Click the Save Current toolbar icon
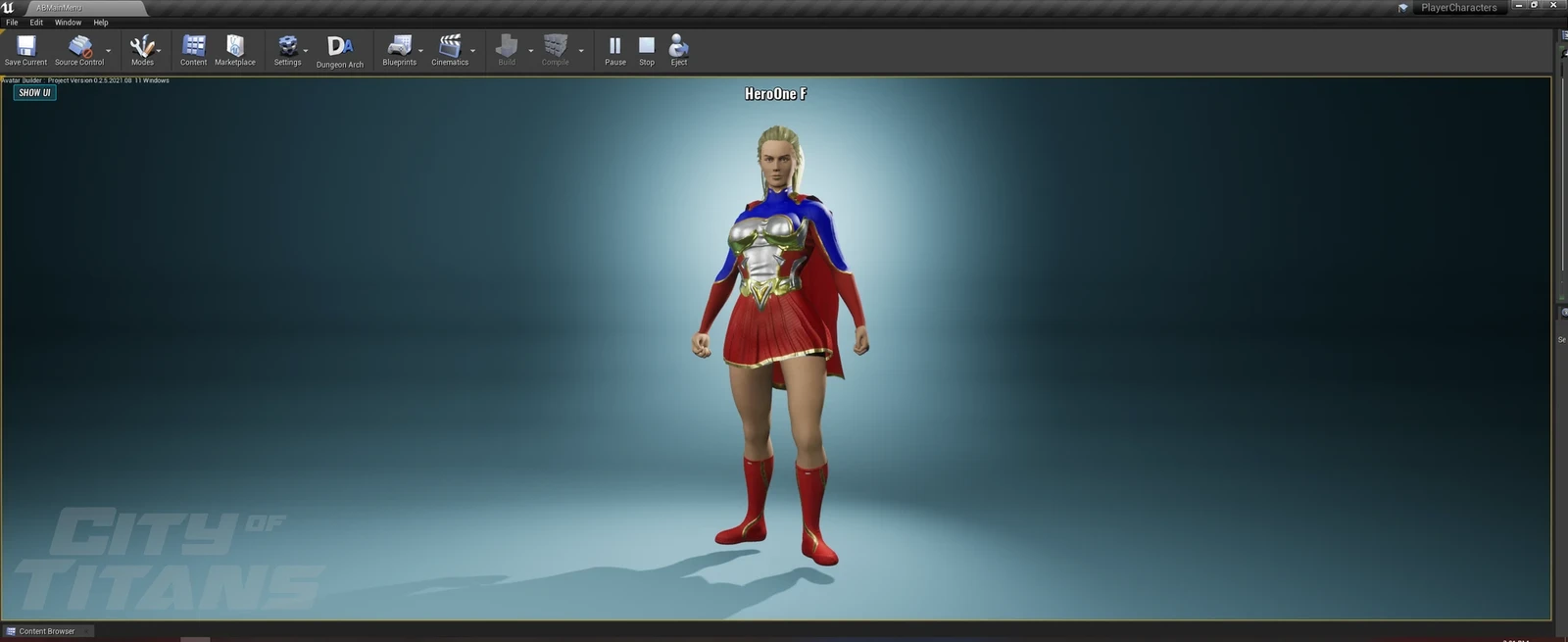Image resolution: width=1568 pixels, height=642 pixels. click(25, 50)
